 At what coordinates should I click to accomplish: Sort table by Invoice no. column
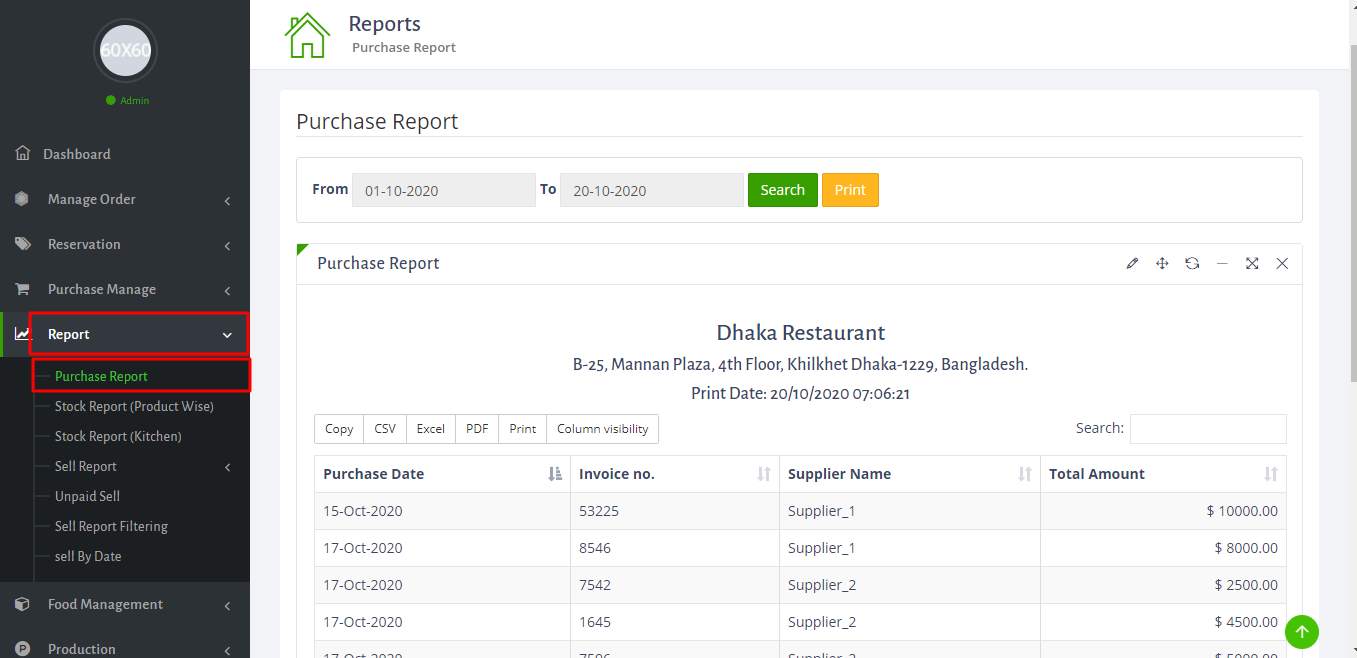click(x=674, y=474)
